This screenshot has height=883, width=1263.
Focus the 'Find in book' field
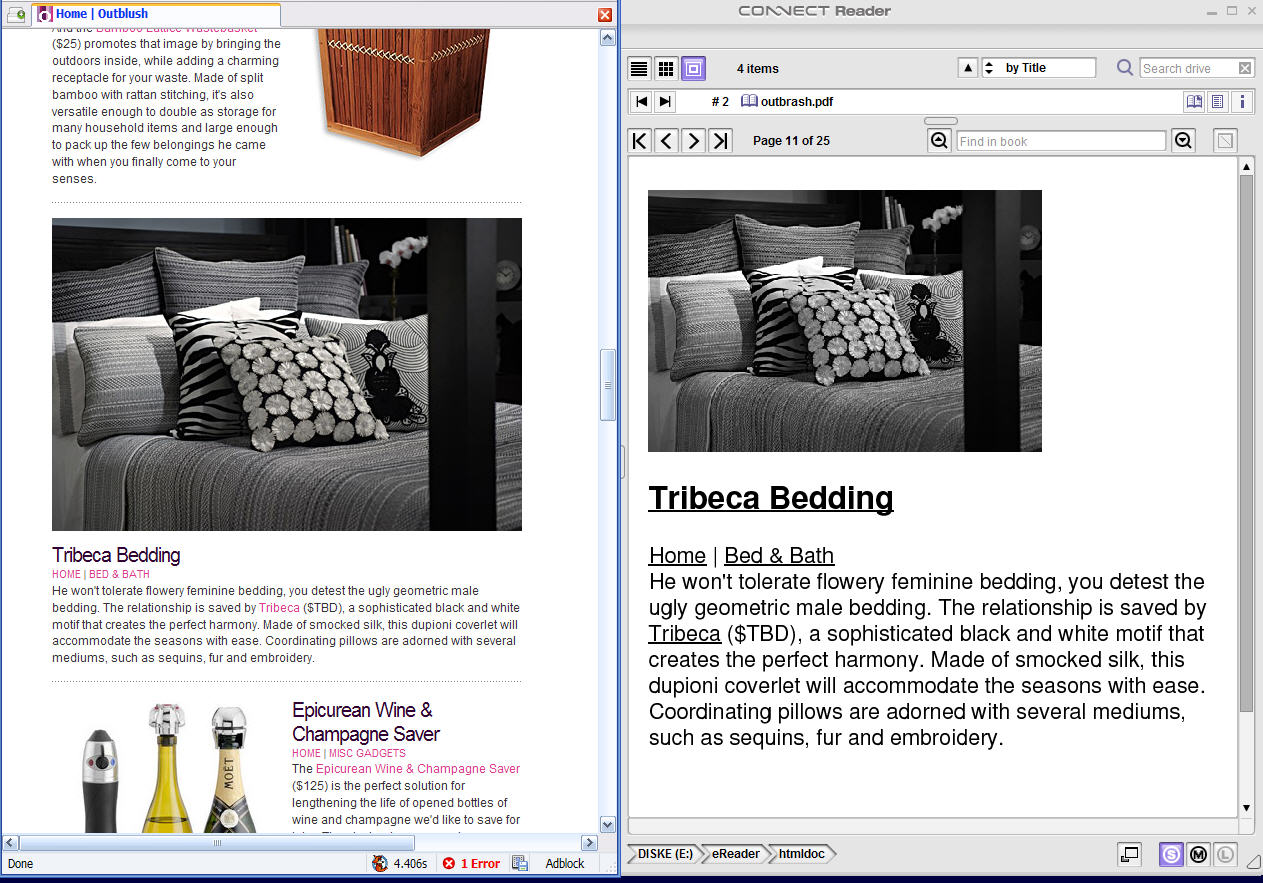point(1061,141)
